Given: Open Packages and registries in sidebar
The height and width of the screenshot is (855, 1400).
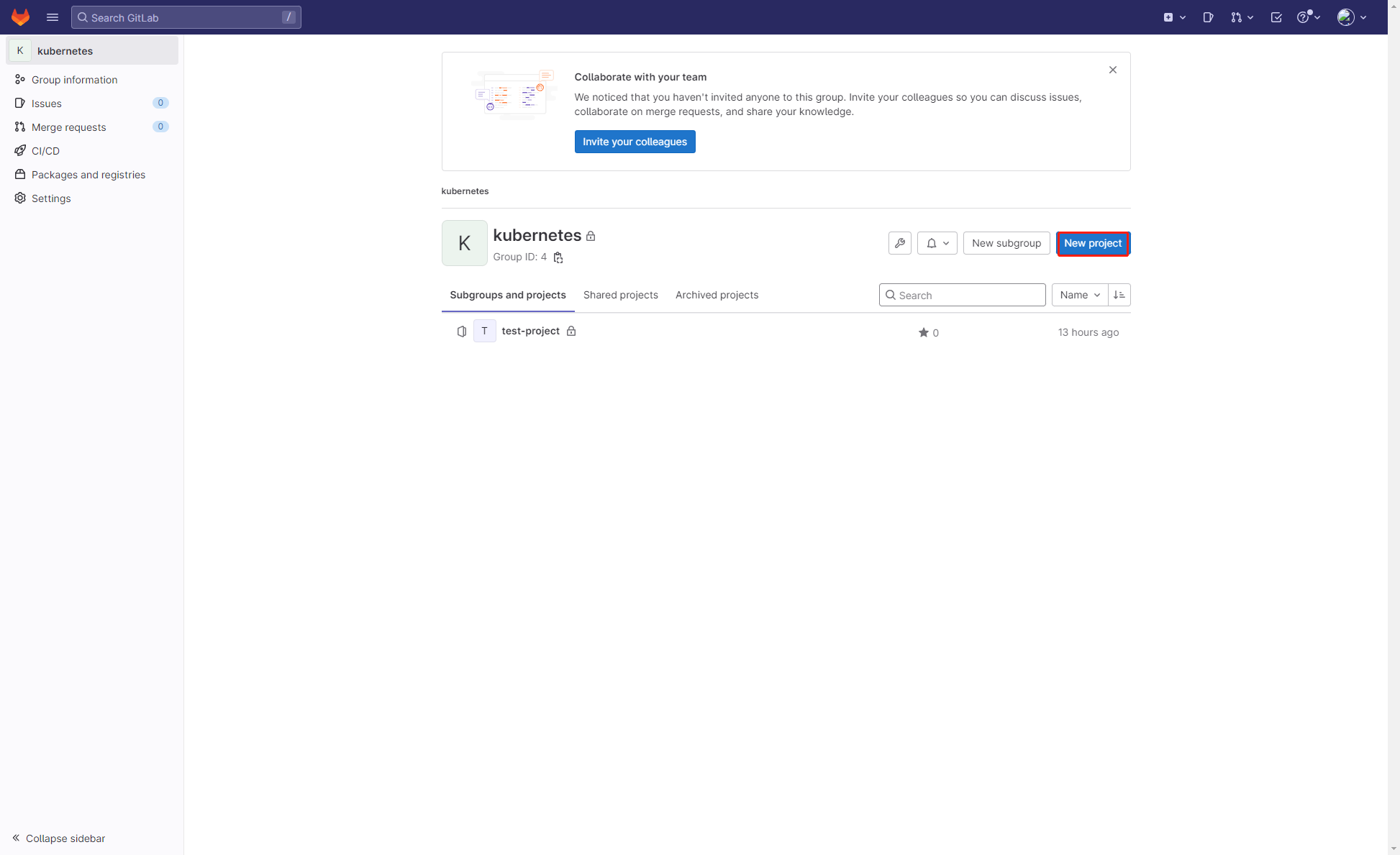Looking at the screenshot, I should [x=88, y=175].
